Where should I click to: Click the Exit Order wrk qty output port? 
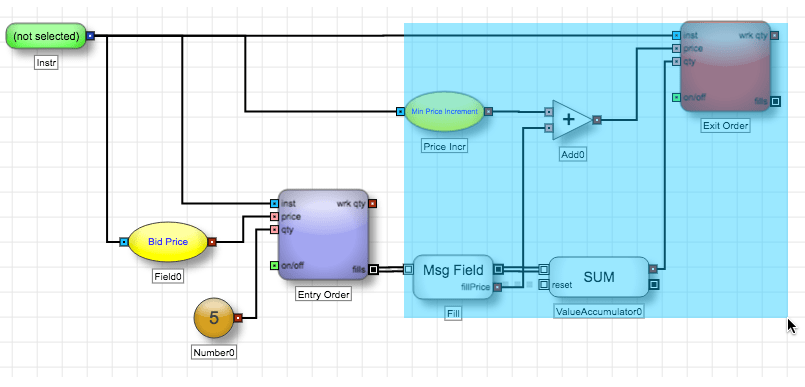tap(775, 35)
